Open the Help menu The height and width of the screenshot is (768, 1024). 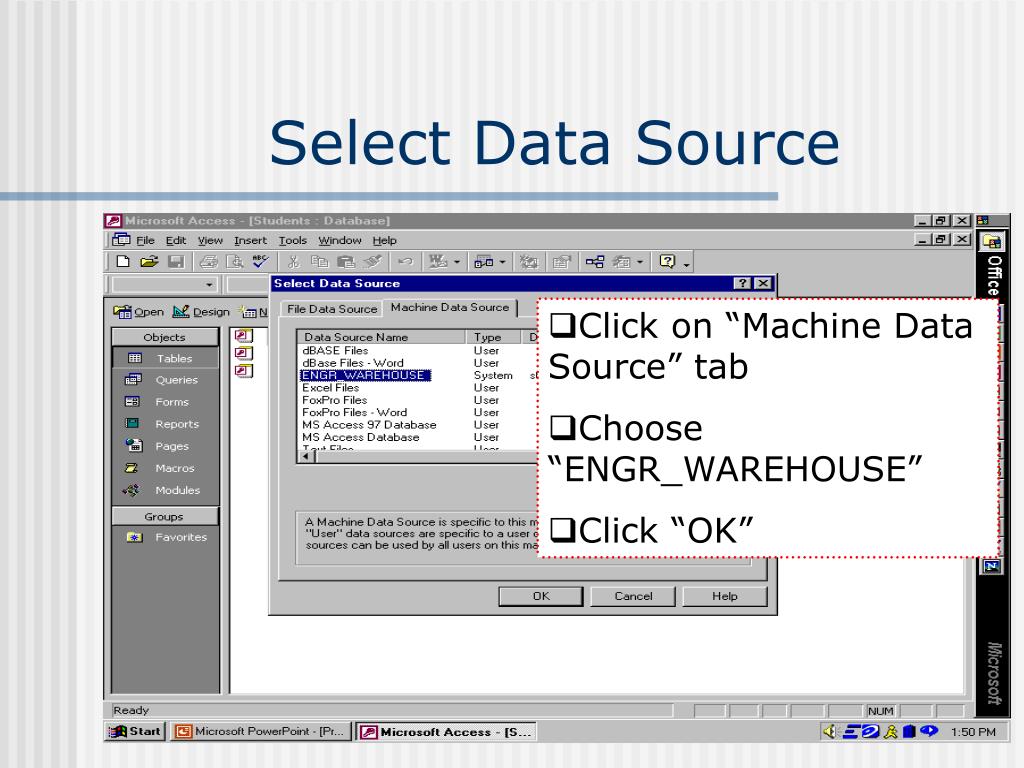pos(385,240)
